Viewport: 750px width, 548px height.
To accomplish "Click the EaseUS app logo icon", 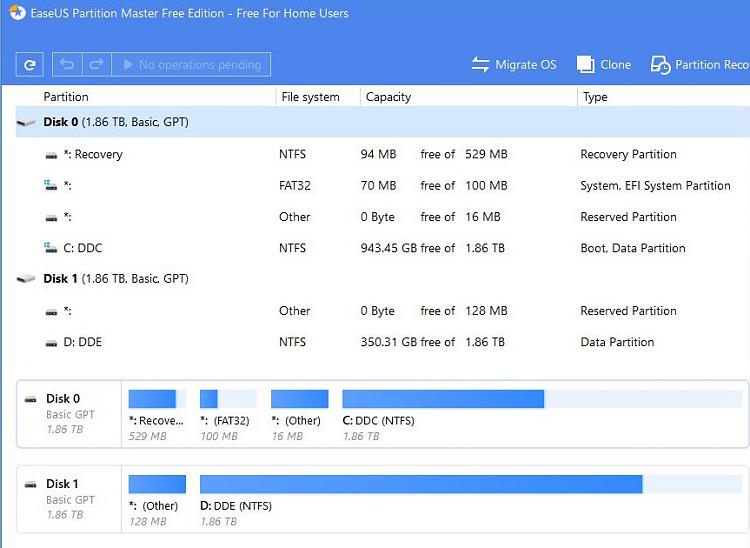I will 17,13.
